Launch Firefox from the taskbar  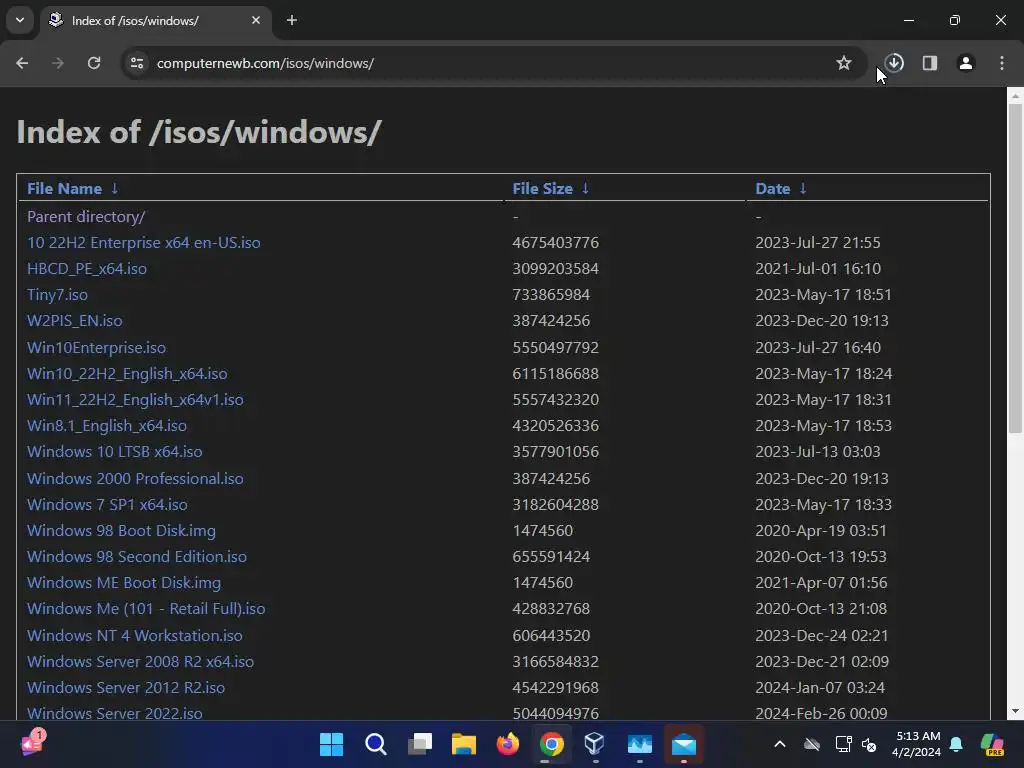[x=507, y=744]
